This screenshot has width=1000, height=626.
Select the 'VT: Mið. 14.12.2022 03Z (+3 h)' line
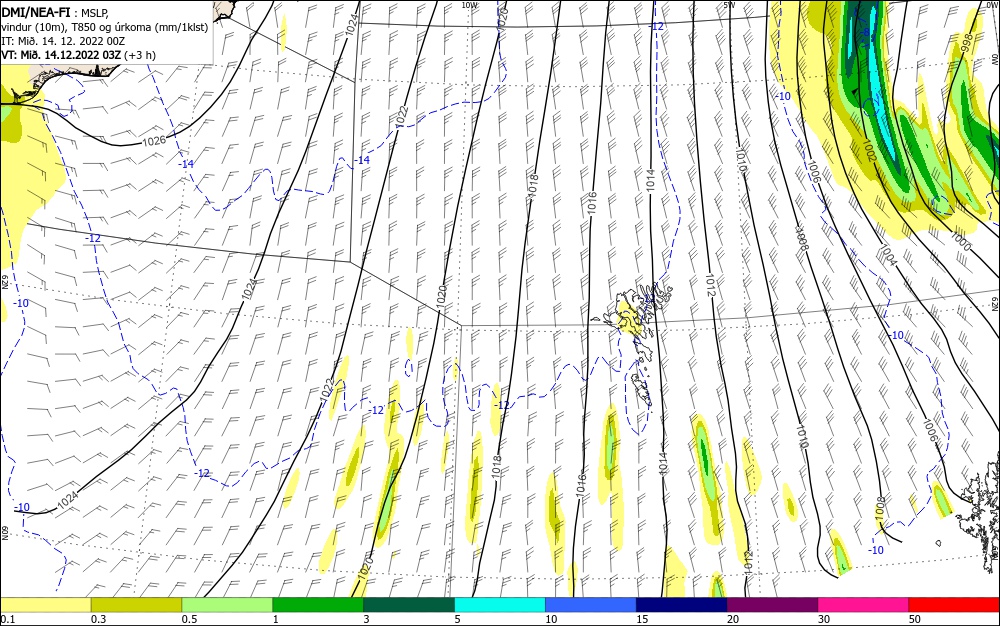pos(78,55)
